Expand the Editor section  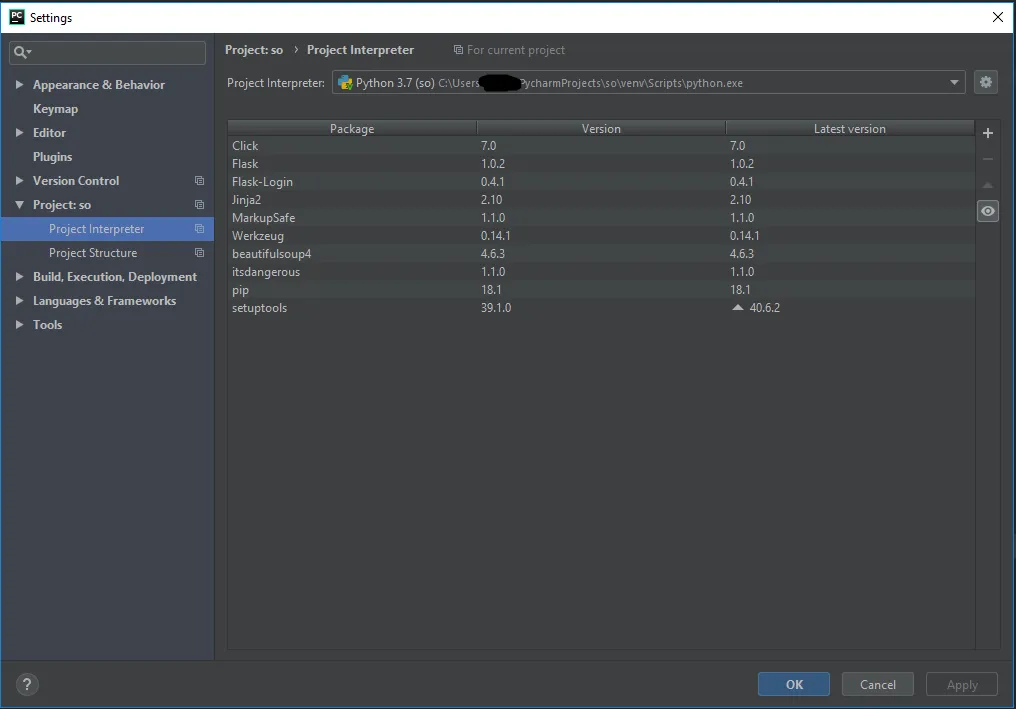click(19, 133)
